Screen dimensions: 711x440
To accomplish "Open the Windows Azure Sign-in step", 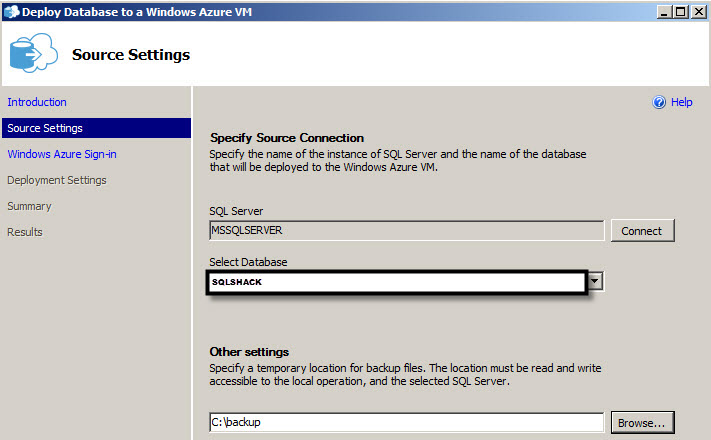I will point(62,154).
